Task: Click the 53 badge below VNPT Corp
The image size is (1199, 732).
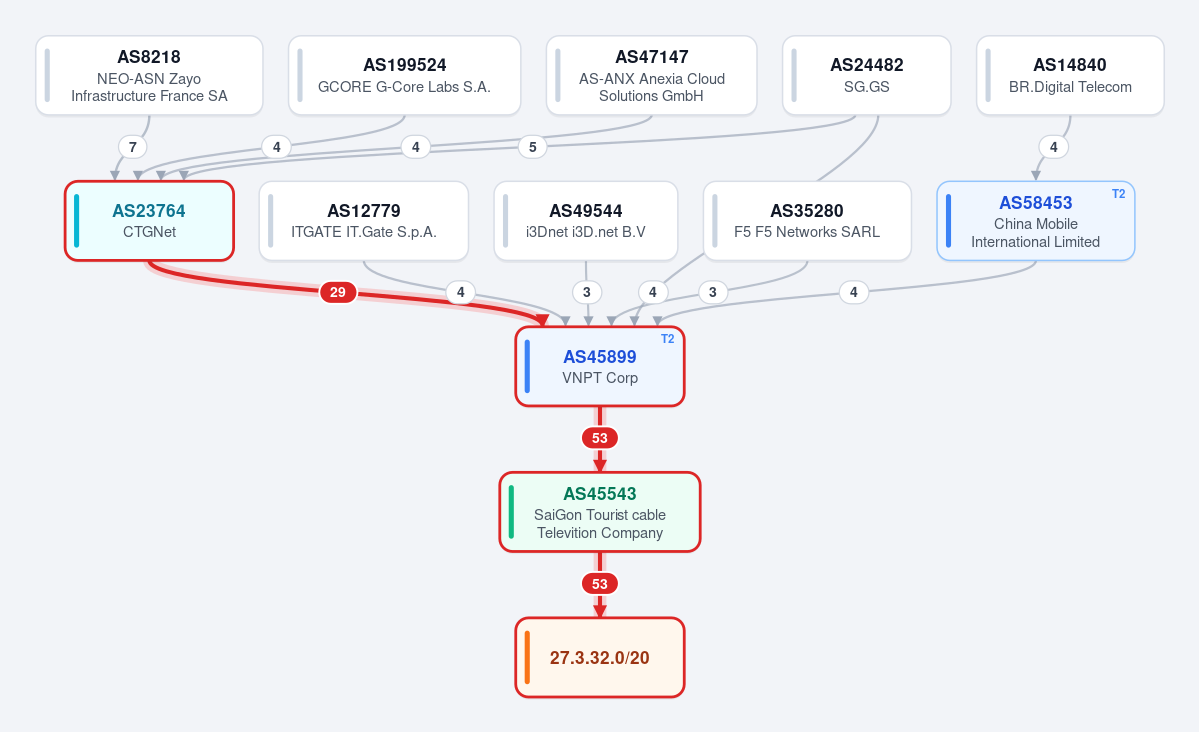Action: click(x=600, y=438)
